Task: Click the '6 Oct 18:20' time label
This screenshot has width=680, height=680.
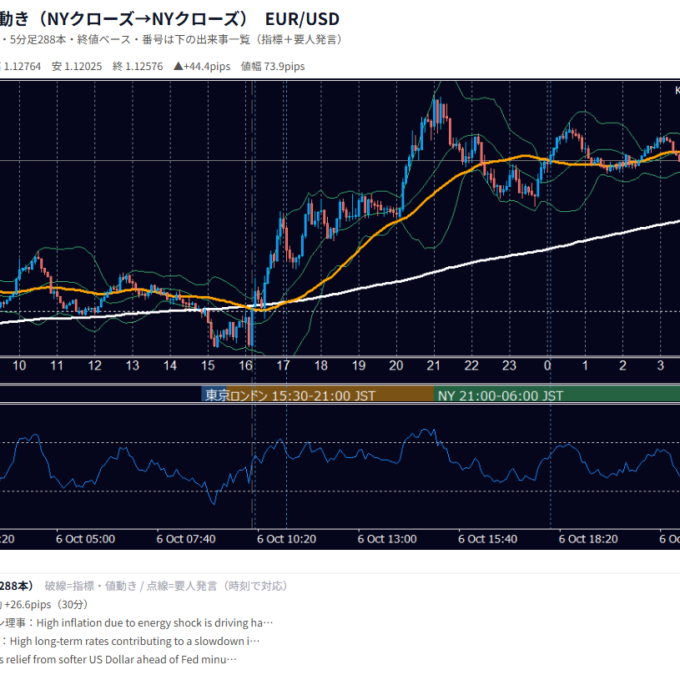Action: tap(588, 539)
